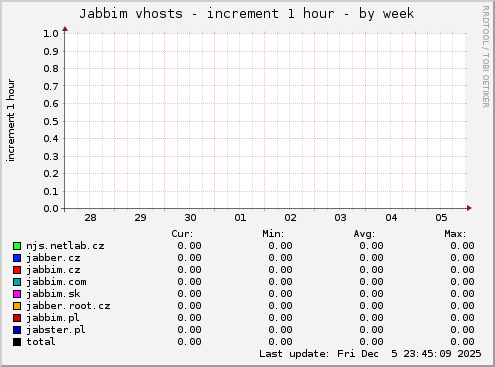
Task: Click the Max value for jabbim.com
Action: [x=462, y=282]
